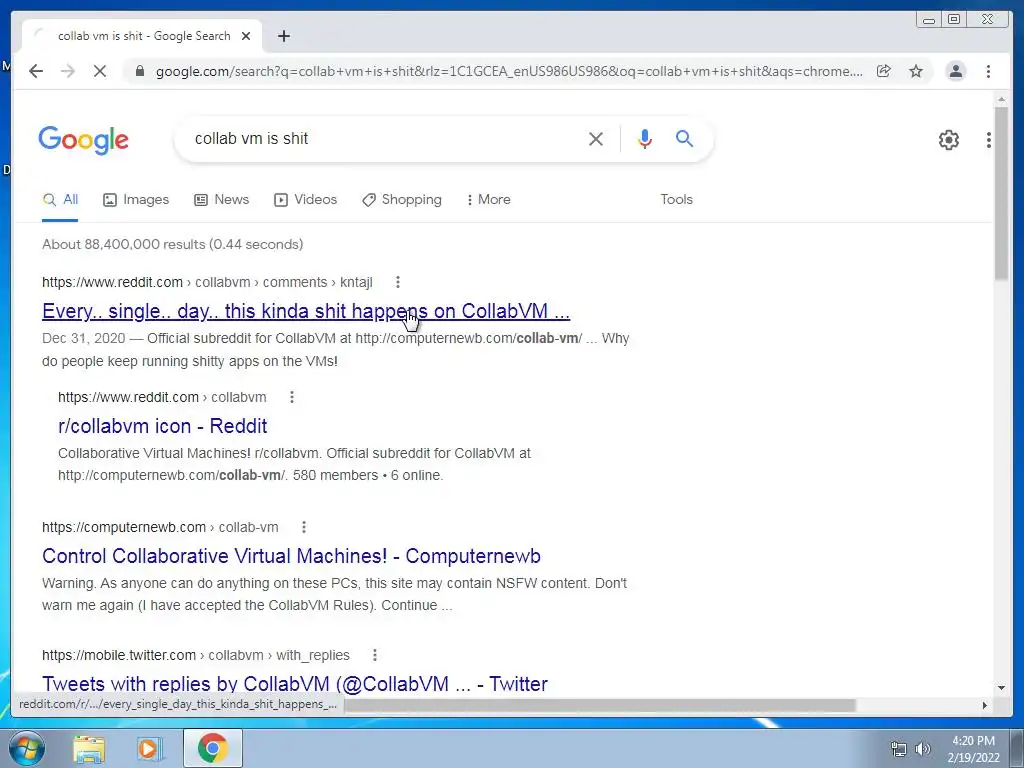Switch to the Shopping tab
Image resolution: width=1024 pixels, height=768 pixels.
402,199
